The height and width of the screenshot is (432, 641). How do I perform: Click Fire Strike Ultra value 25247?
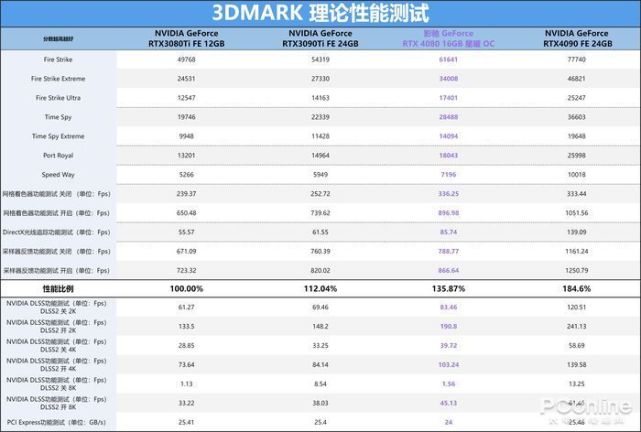tap(577, 98)
